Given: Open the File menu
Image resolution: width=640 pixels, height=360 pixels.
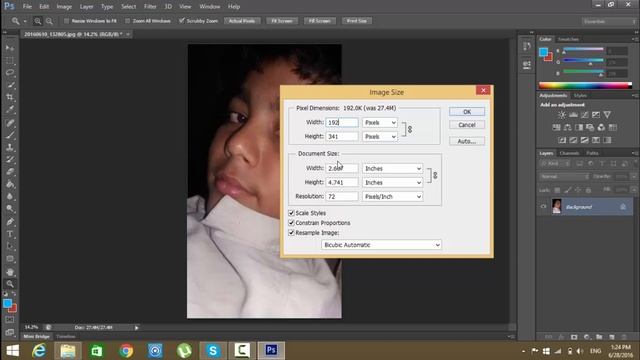Looking at the screenshot, I should [27, 7].
